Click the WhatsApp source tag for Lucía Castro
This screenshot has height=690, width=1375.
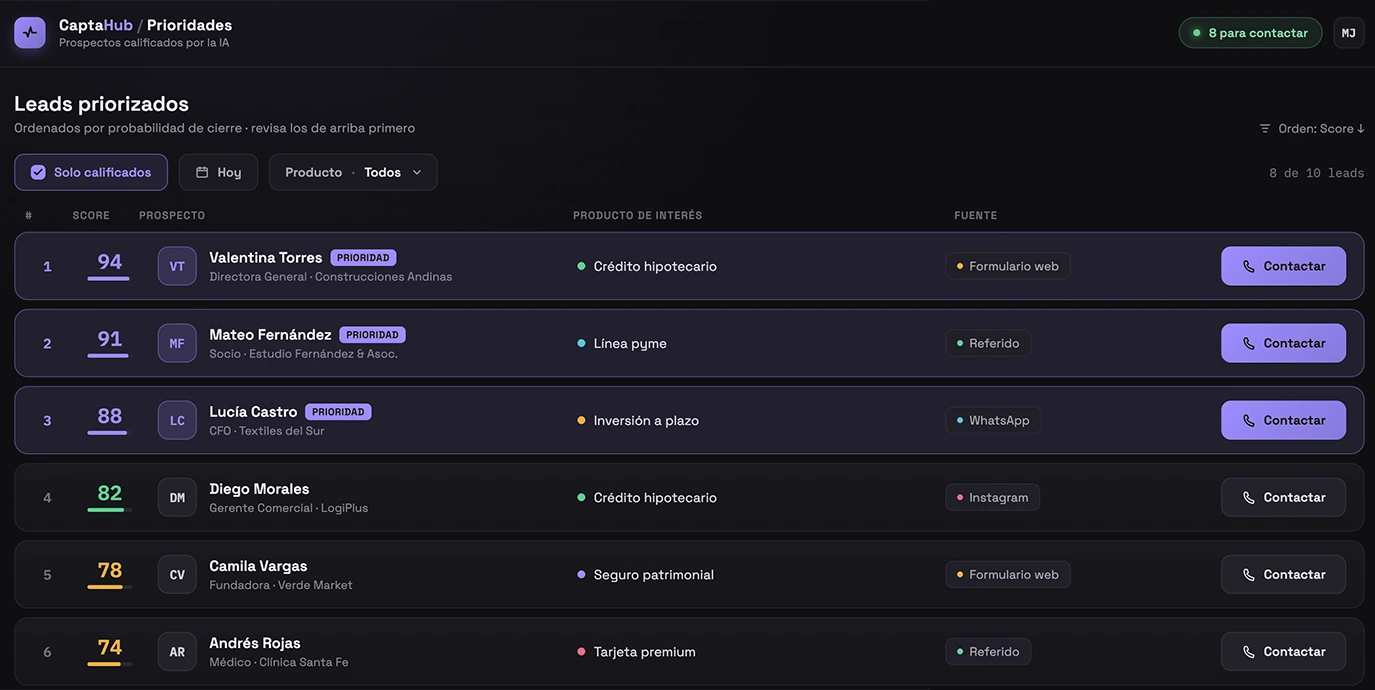[993, 420]
